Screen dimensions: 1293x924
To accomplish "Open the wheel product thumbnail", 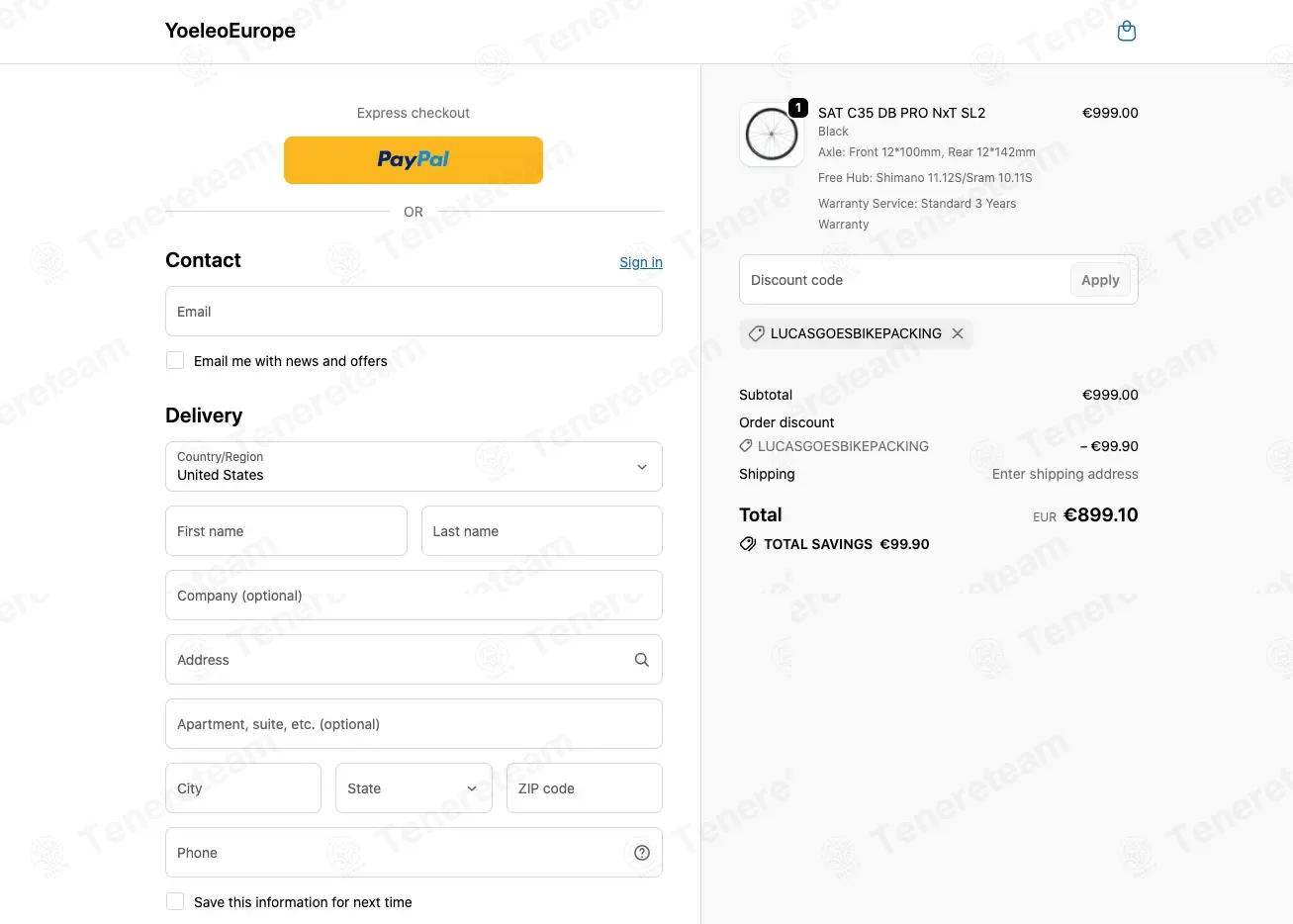I will [772, 135].
